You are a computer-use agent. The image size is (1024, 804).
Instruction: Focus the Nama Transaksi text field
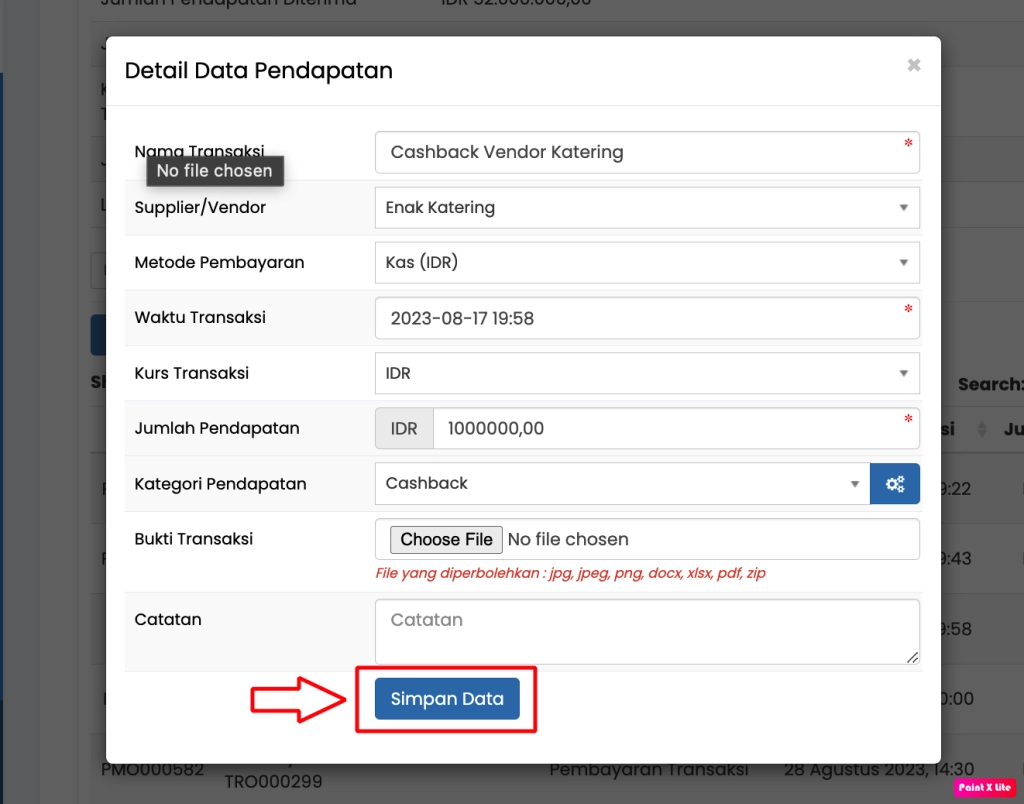[x=646, y=153]
